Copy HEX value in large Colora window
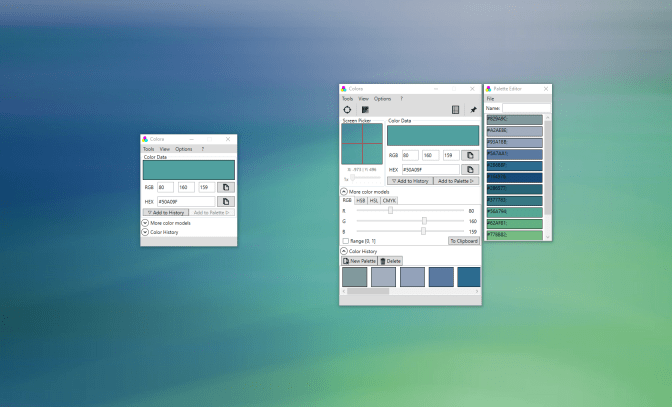The width and height of the screenshot is (672, 407). [470, 169]
